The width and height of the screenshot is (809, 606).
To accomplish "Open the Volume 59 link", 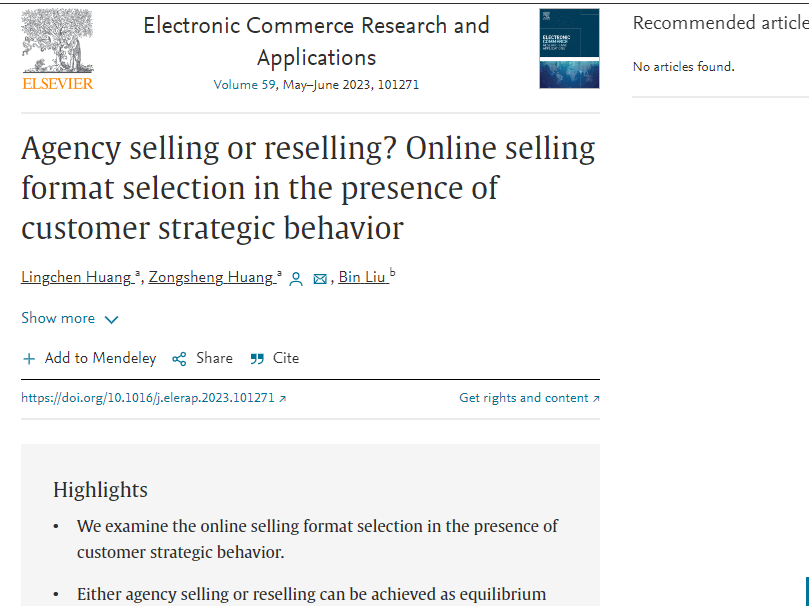I will click(x=245, y=85).
